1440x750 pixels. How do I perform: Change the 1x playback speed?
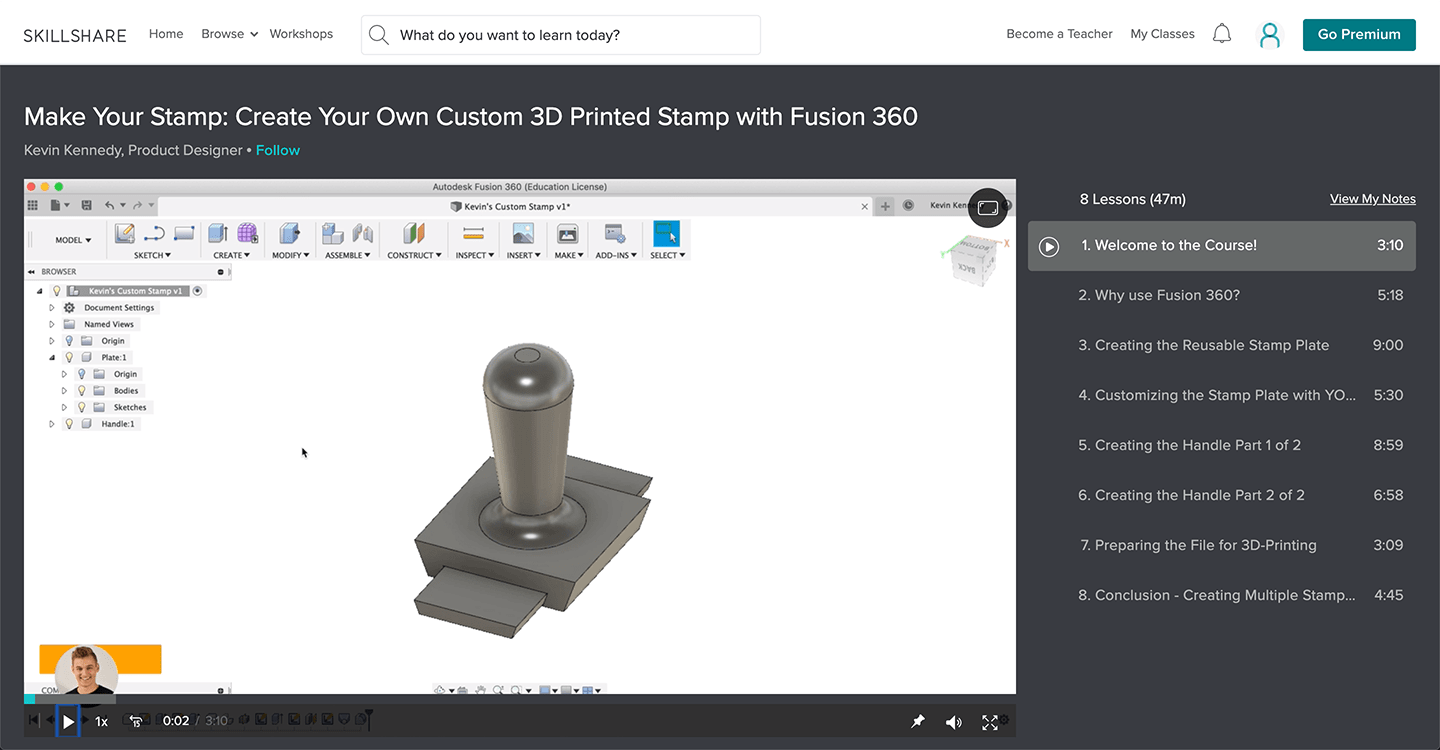coord(101,721)
